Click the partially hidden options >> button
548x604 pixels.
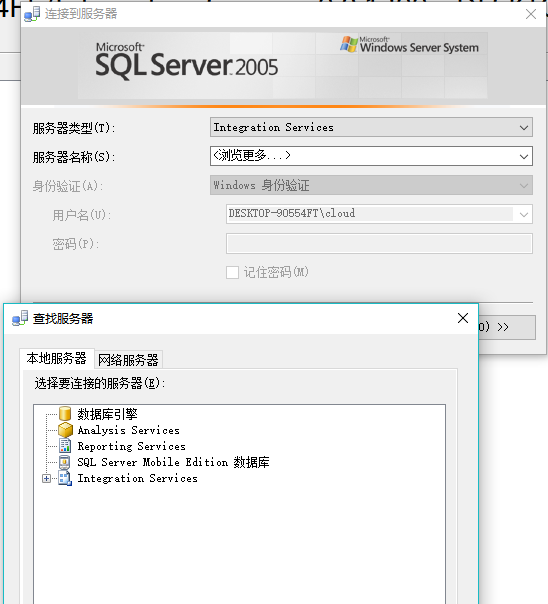(x=507, y=327)
